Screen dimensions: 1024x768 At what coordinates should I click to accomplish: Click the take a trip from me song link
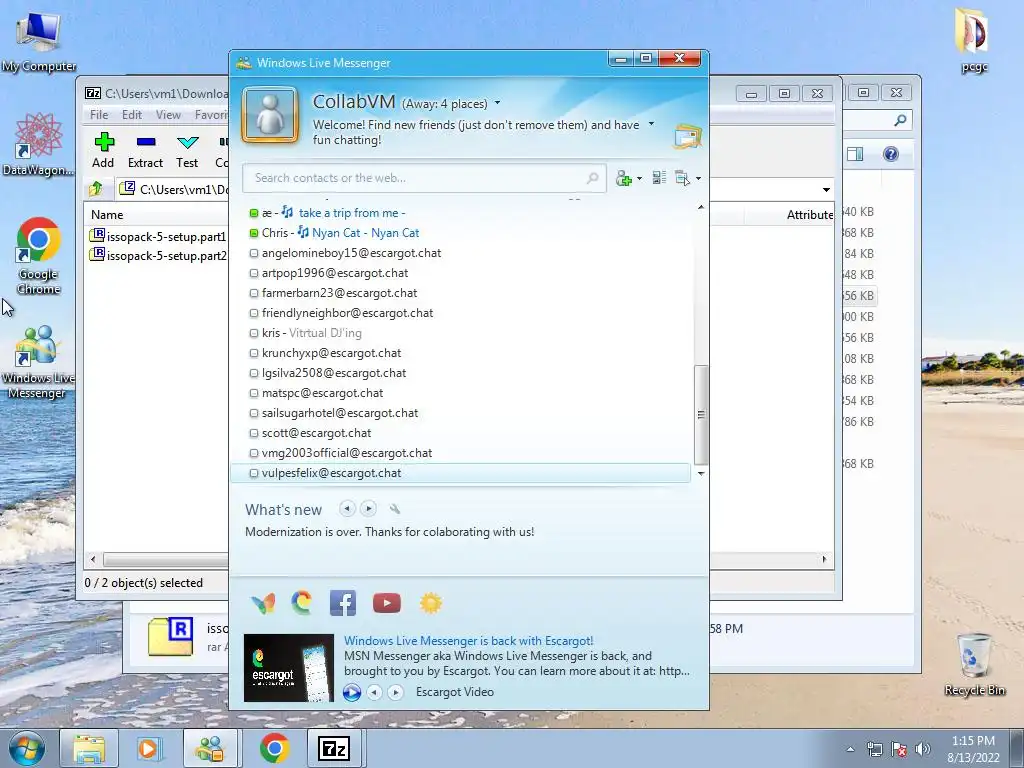click(x=352, y=213)
